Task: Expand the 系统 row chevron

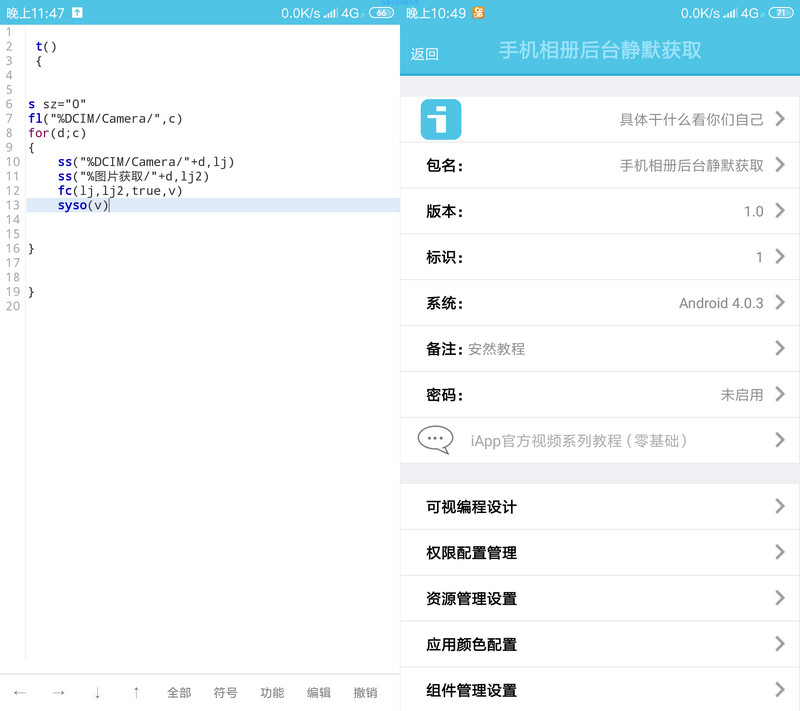Action: pyautogui.click(x=782, y=302)
